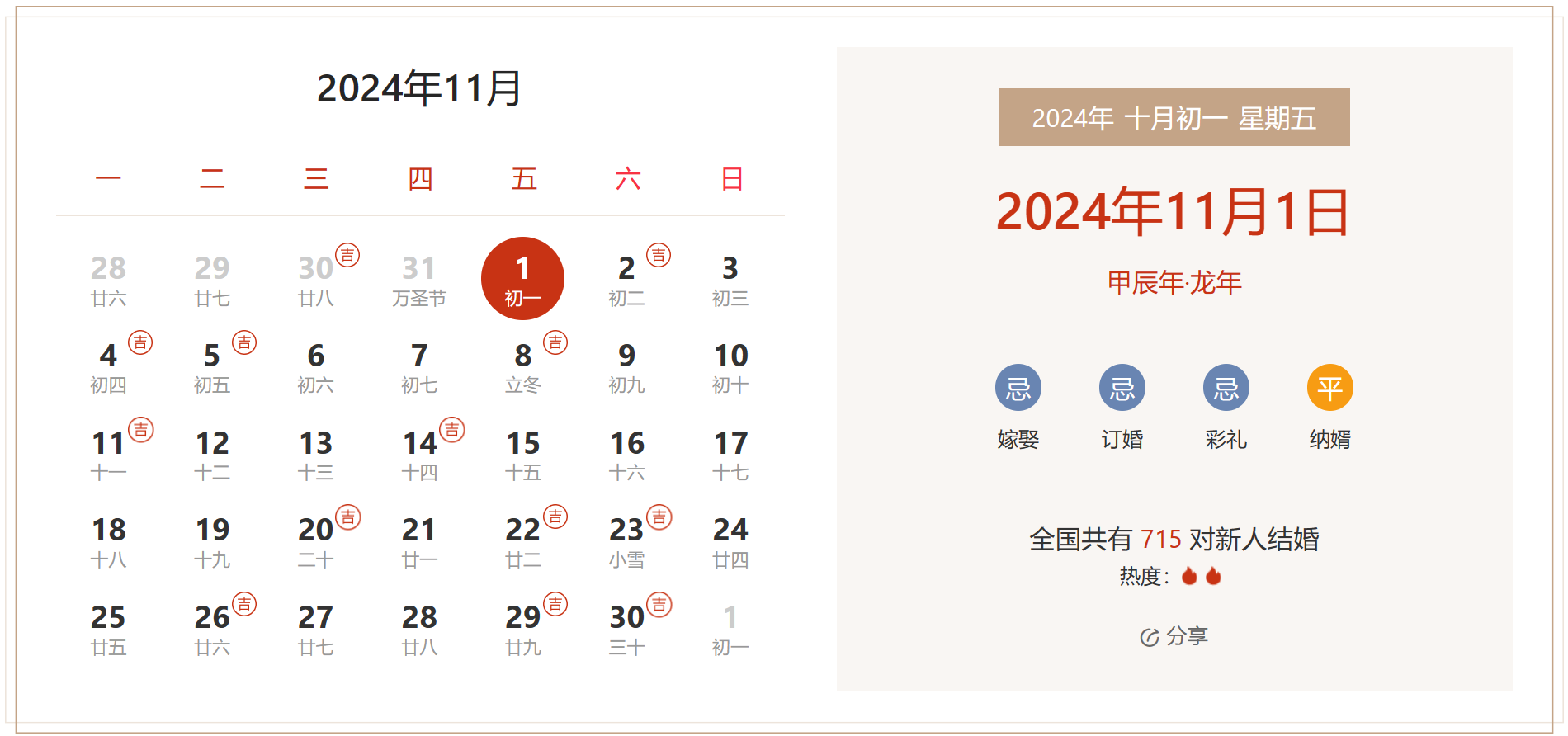Select October 31 万圣节

click(x=419, y=281)
